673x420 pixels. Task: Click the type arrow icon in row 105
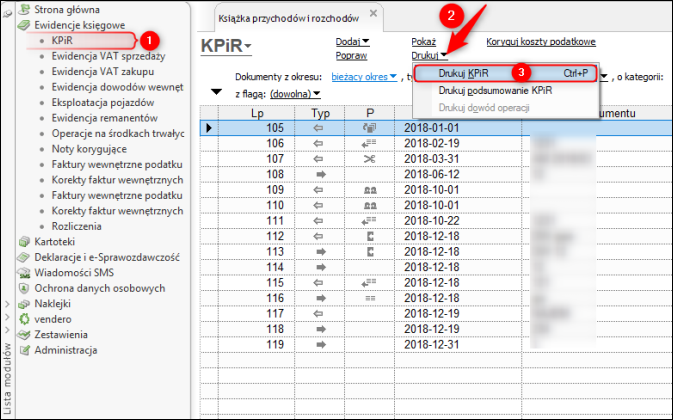click(x=318, y=128)
